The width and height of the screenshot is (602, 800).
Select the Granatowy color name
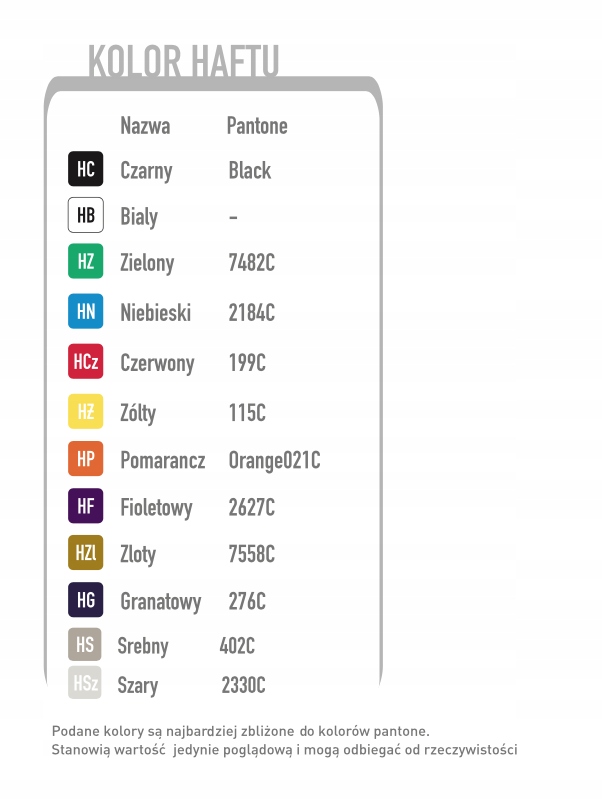point(160,601)
